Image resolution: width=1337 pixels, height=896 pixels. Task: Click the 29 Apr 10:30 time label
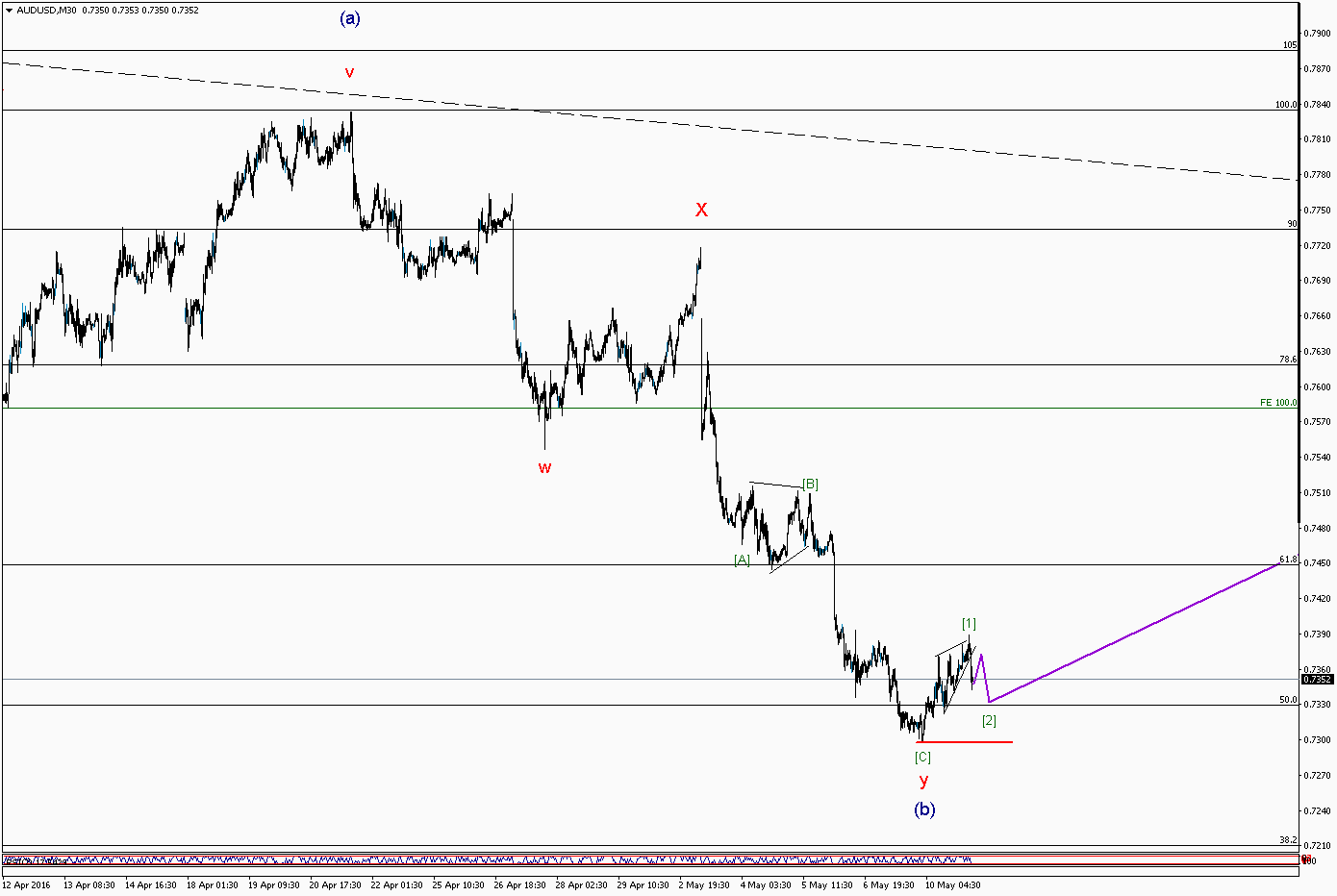tap(643, 884)
